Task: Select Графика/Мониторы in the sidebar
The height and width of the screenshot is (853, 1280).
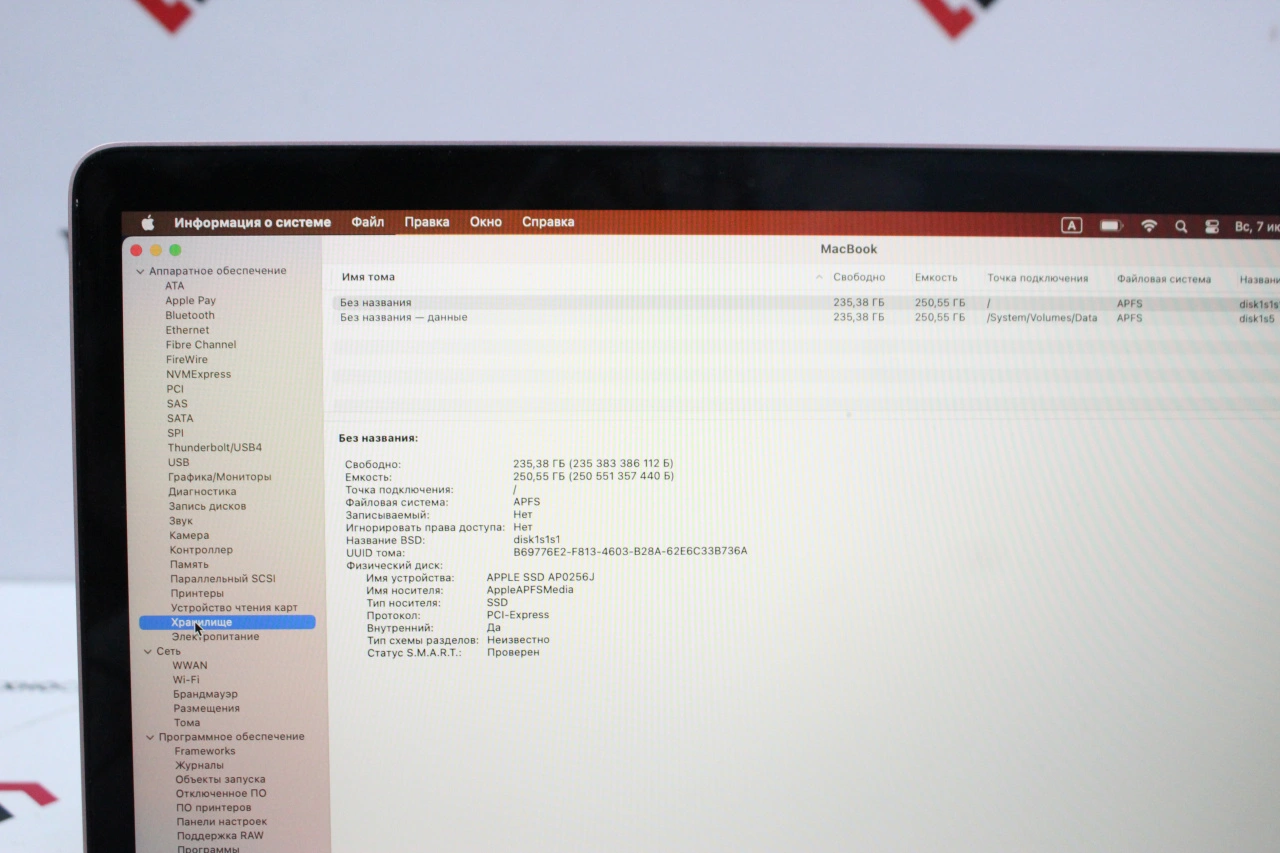Action: pos(220,477)
